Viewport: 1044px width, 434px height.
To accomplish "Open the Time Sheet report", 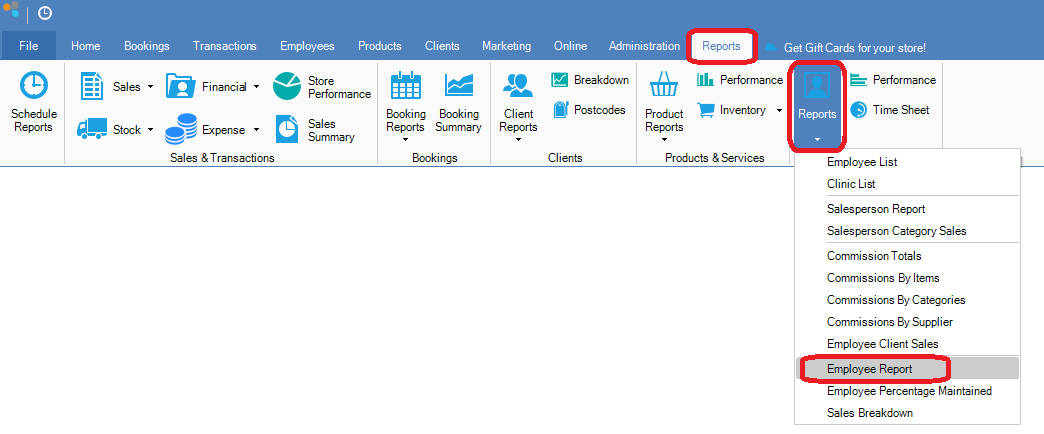I will click(859, 110).
